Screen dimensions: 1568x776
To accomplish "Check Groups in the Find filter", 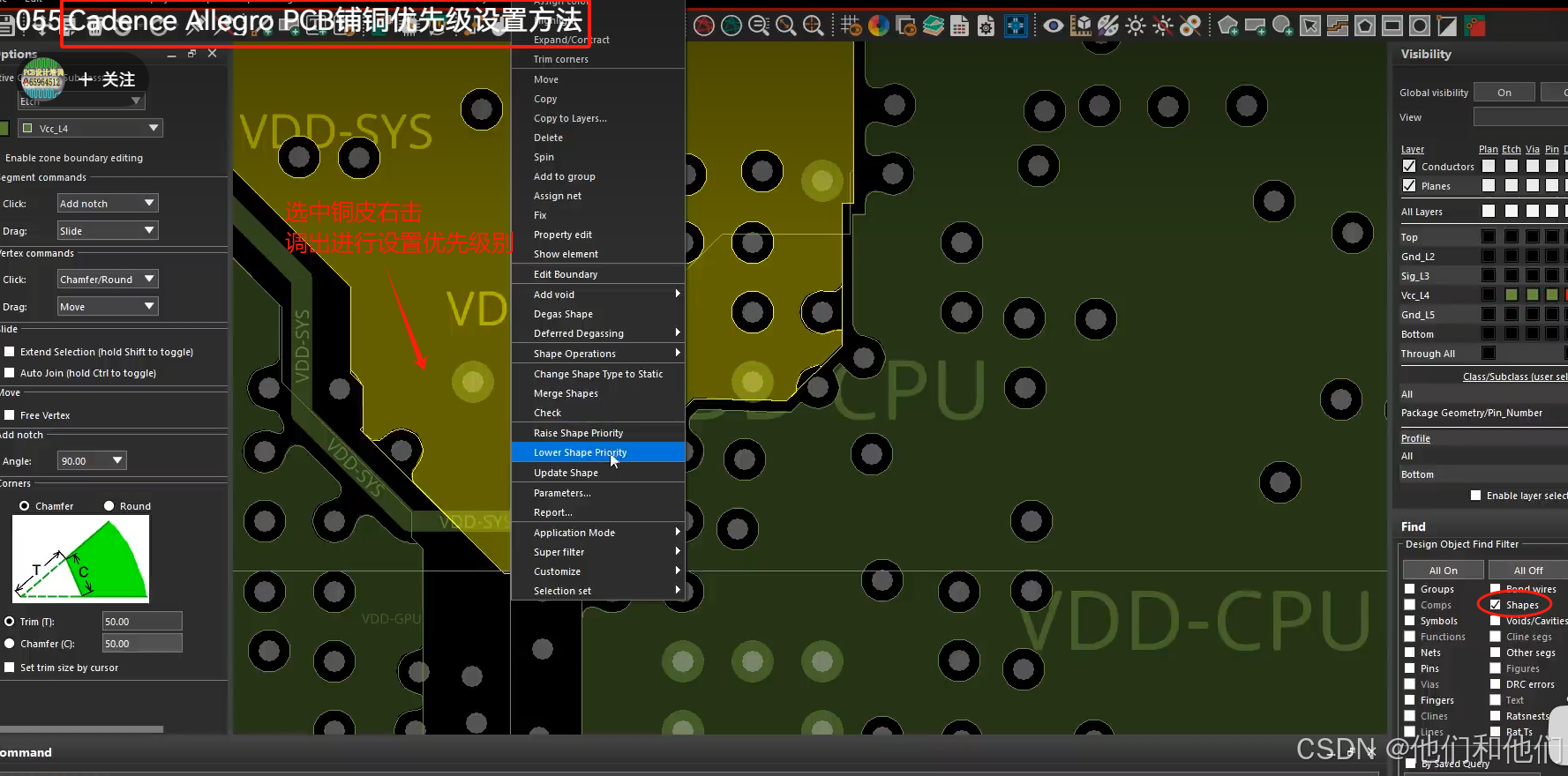I will tap(1410, 589).
